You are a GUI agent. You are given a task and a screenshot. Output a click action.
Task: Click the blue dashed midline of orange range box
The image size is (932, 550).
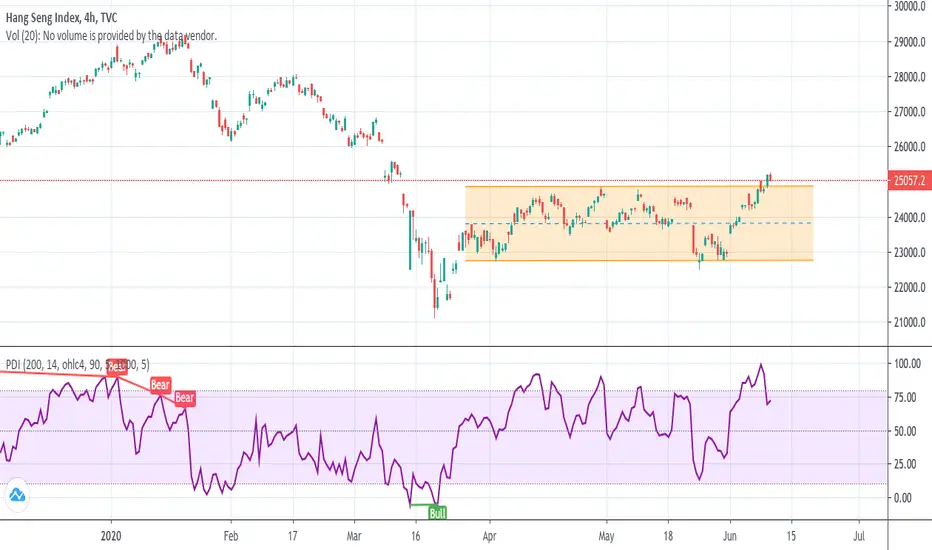click(x=638, y=223)
